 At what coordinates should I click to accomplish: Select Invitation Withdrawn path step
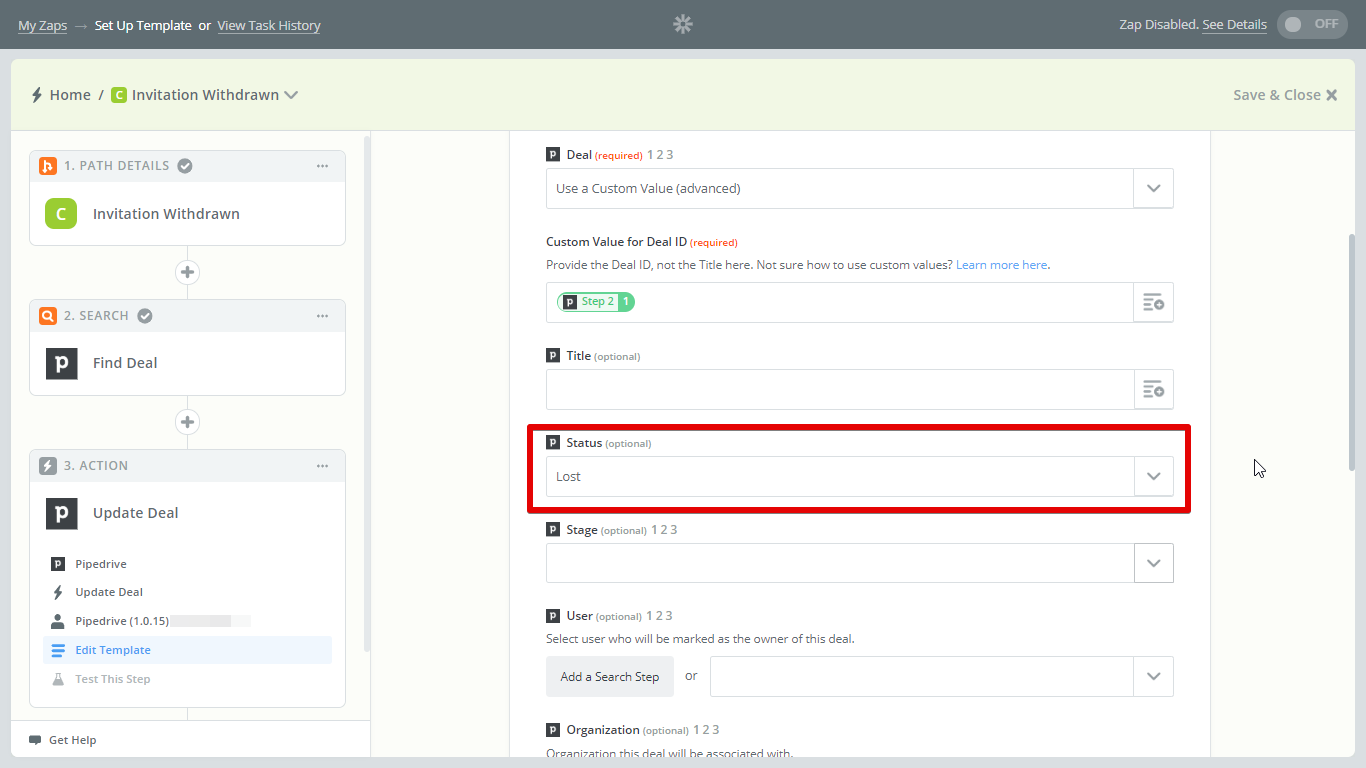pos(187,214)
